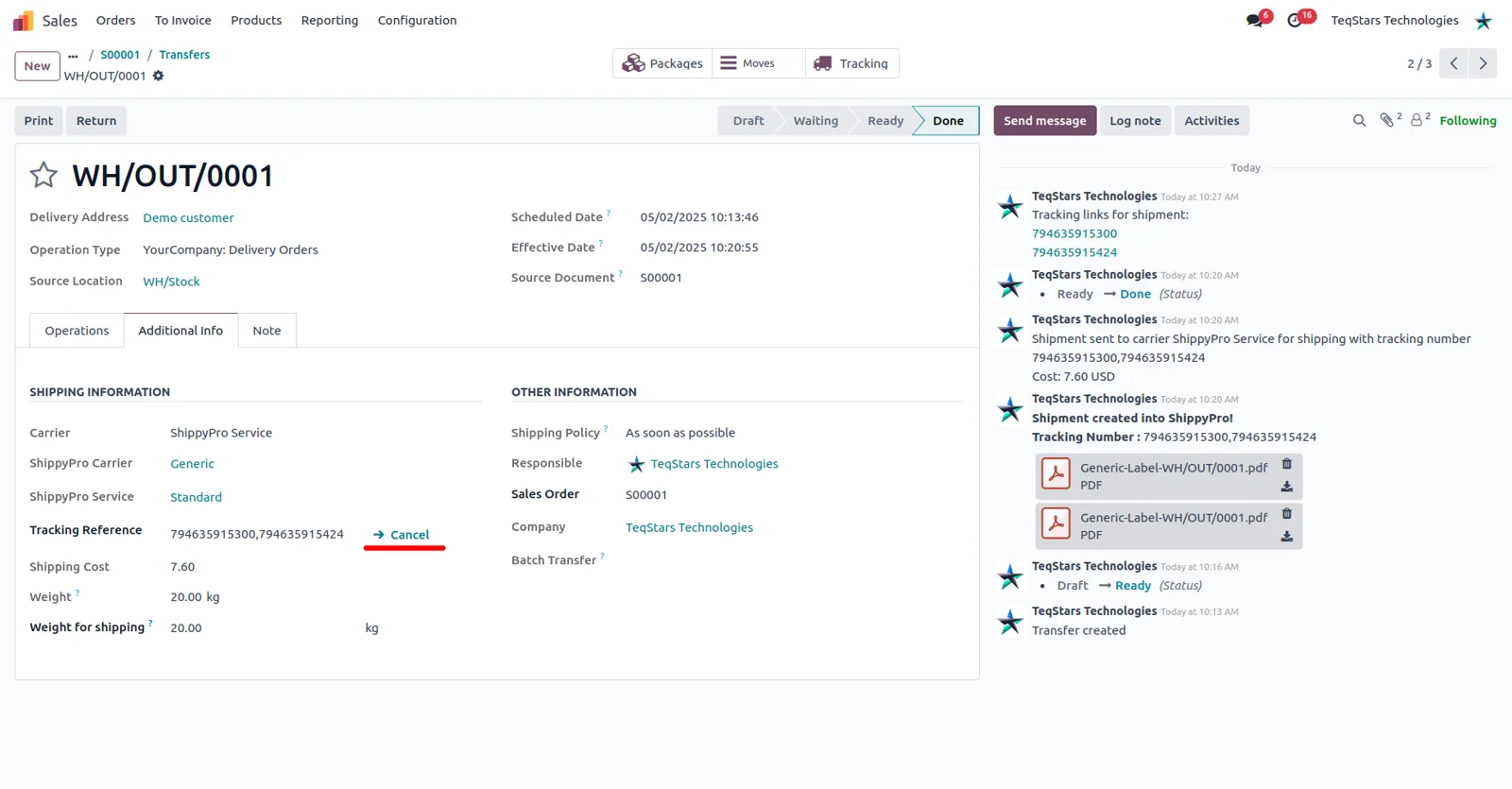
Task: Click the user avatar star icon
Action: coord(1484,21)
